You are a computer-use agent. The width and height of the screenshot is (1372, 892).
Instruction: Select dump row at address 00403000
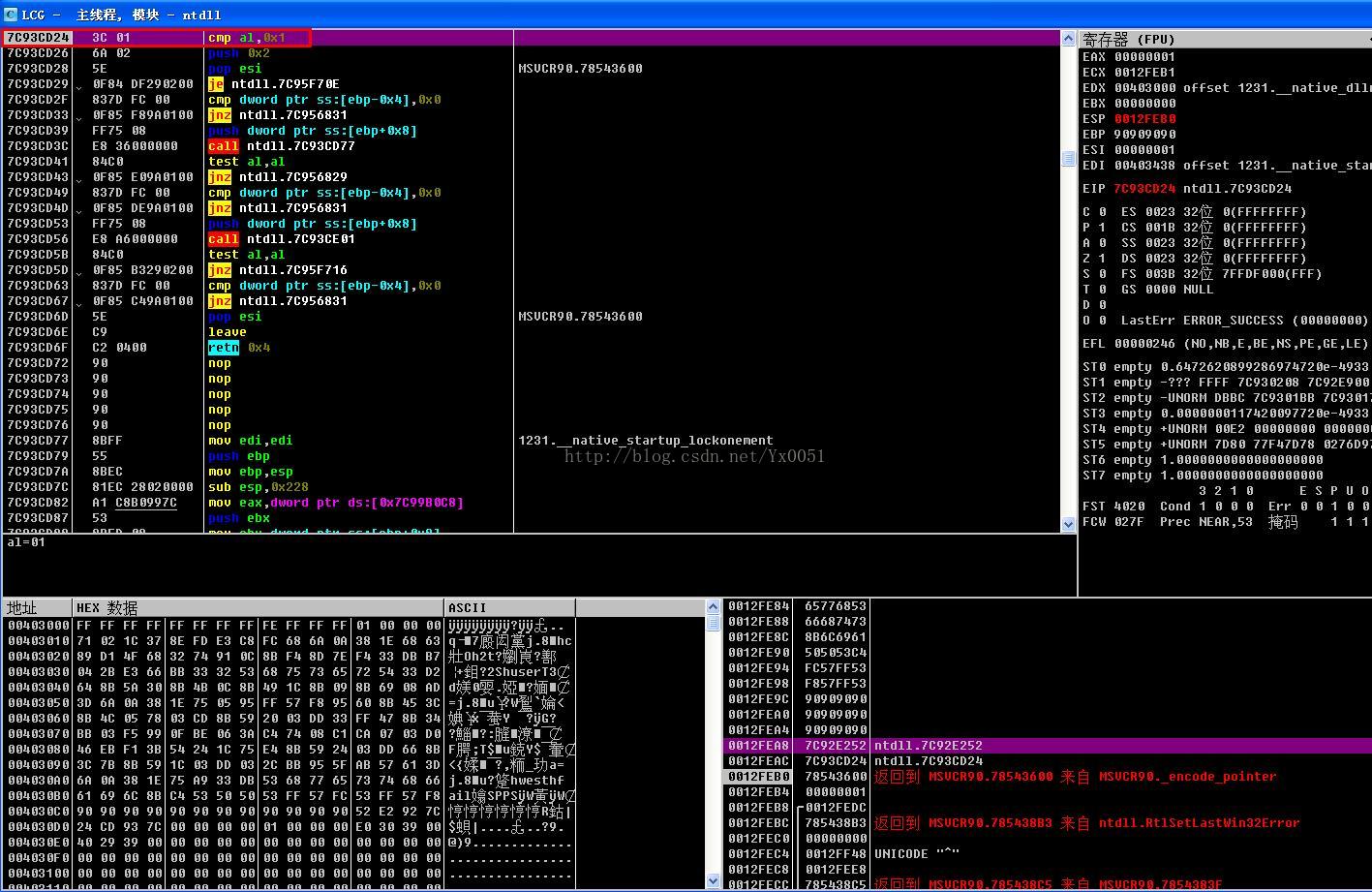[290, 626]
